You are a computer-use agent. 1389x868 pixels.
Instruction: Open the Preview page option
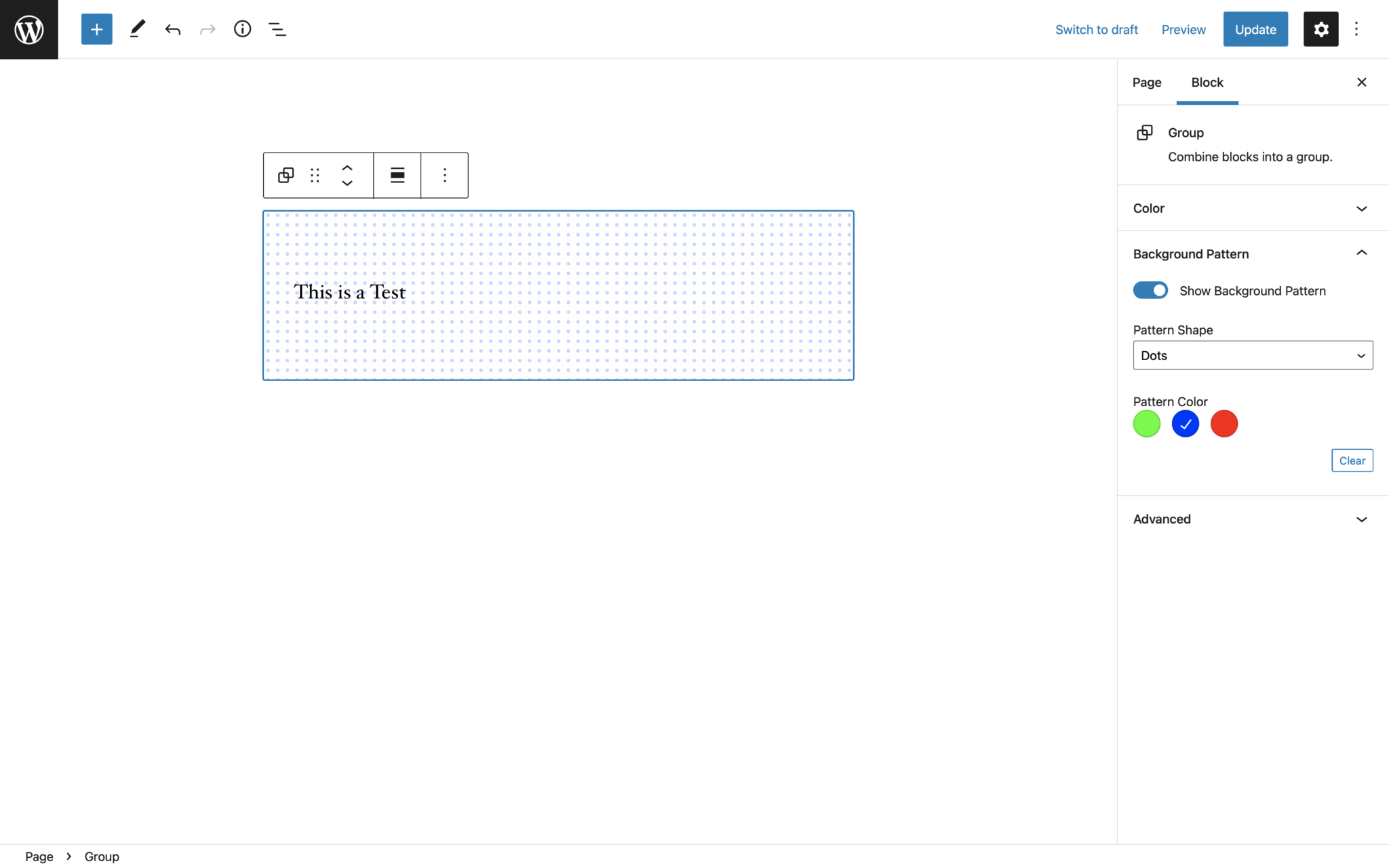coord(1183,29)
